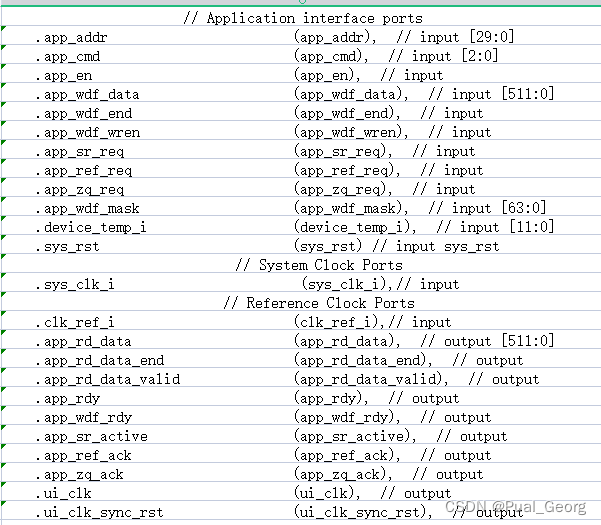This screenshot has height=525, width=601.
Task: Select '(app_en), // input' connection text
Action: coord(369,75)
